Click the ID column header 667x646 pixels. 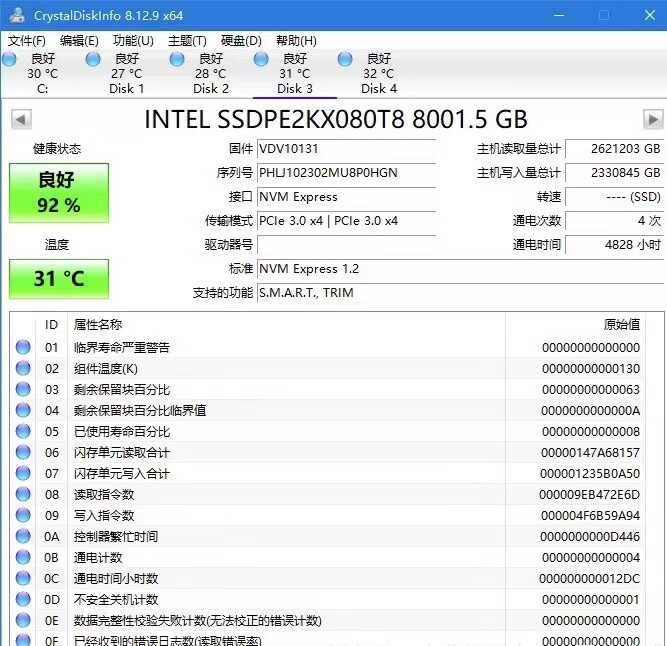pyautogui.click(x=51, y=324)
